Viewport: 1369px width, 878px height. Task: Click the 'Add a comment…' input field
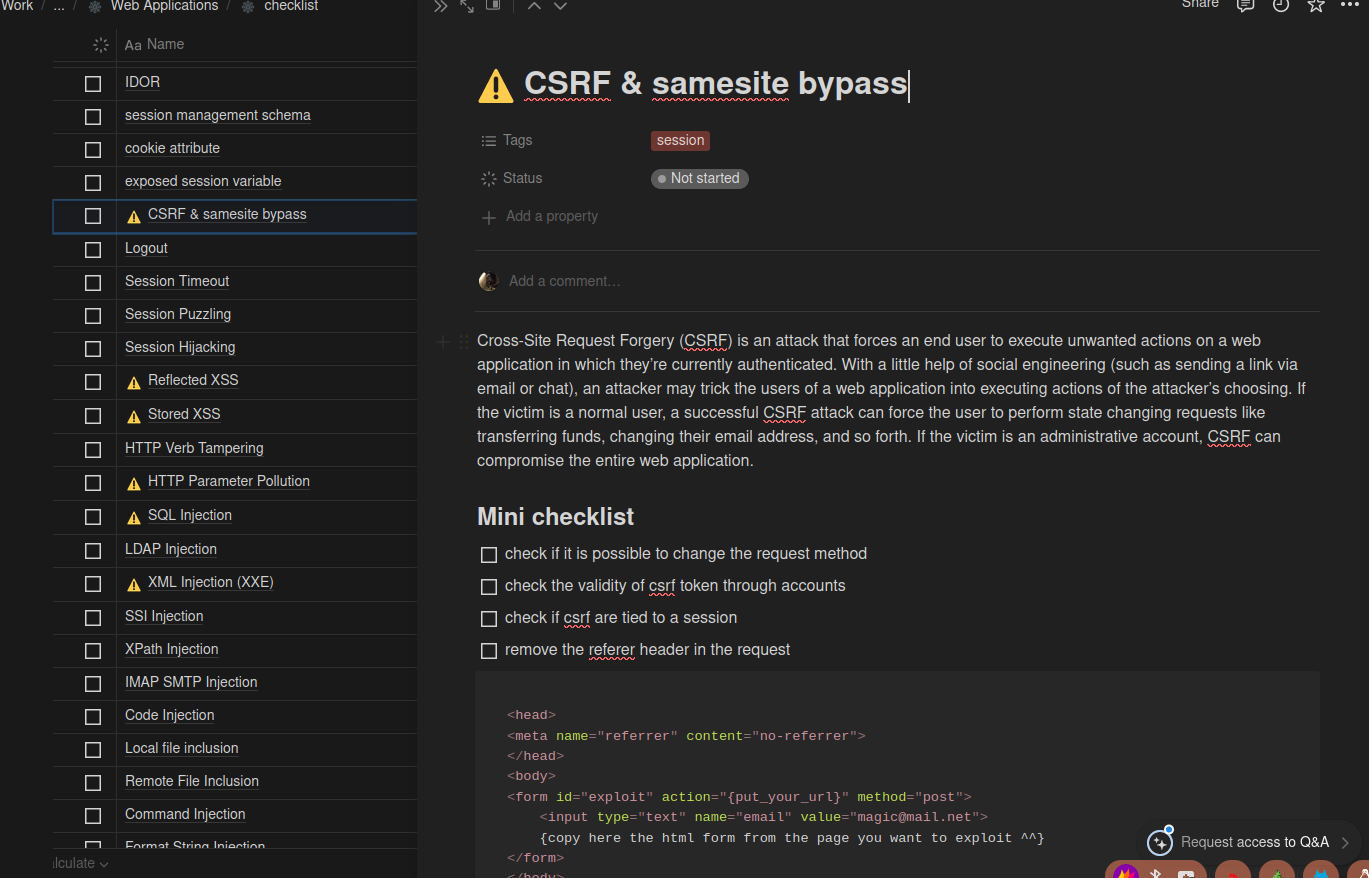tap(564, 281)
